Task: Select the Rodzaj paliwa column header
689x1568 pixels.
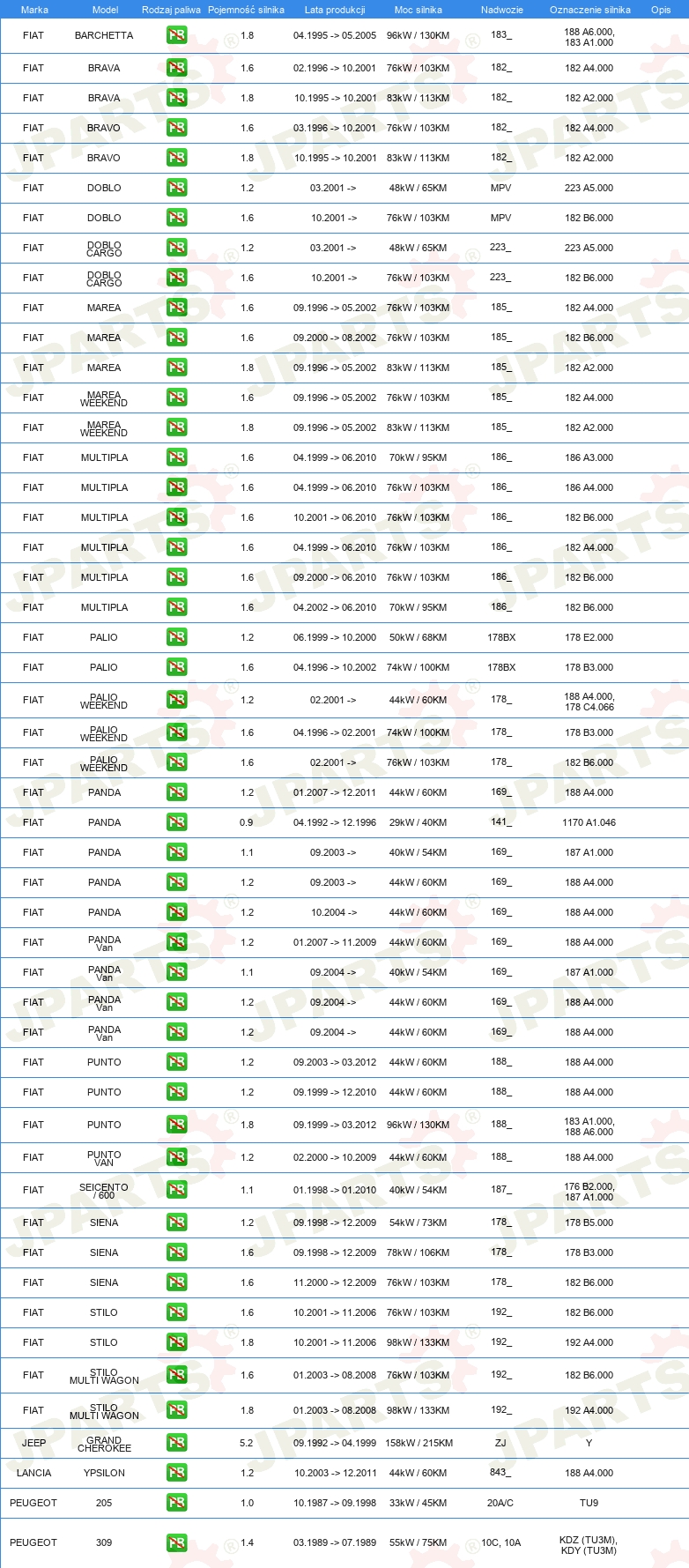Action: point(171,10)
